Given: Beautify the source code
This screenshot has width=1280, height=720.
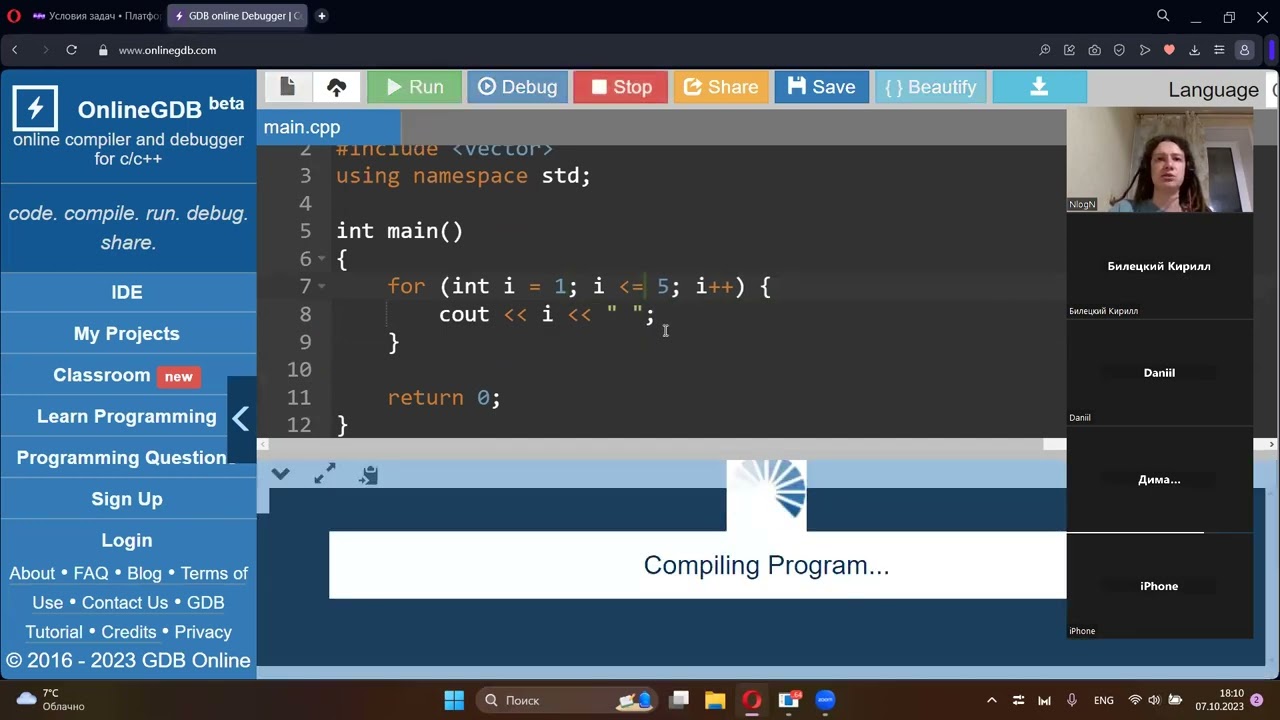Looking at the screenshot, I should (930, 87).
